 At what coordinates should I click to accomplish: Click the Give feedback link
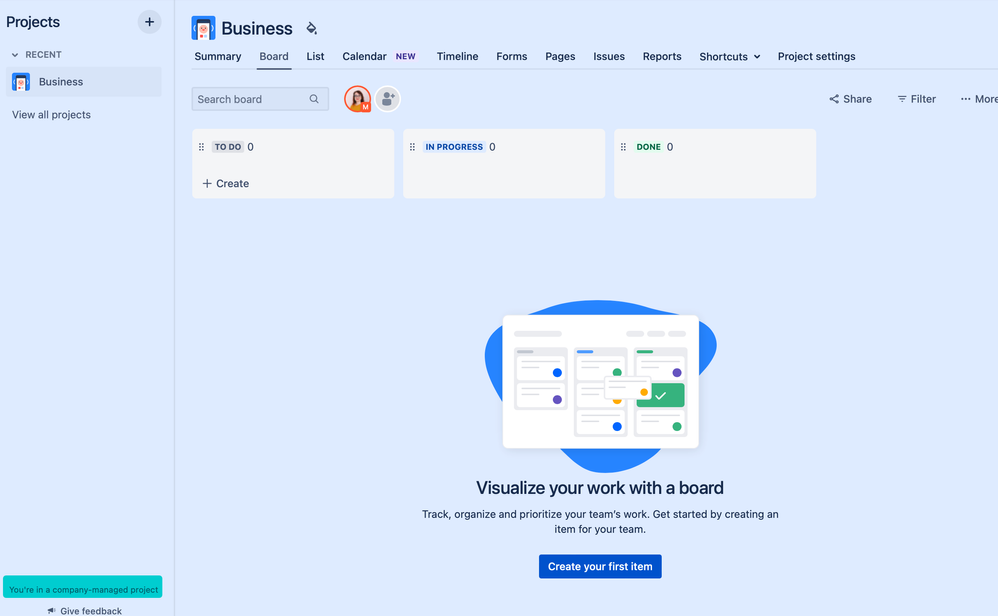[x=85, y=611]
